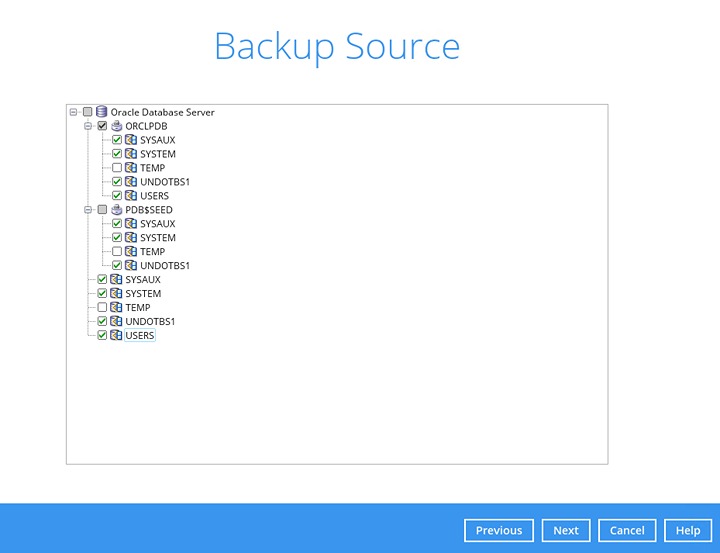Click icon of root-level SYSAUX tablespace

coord(117,279)
